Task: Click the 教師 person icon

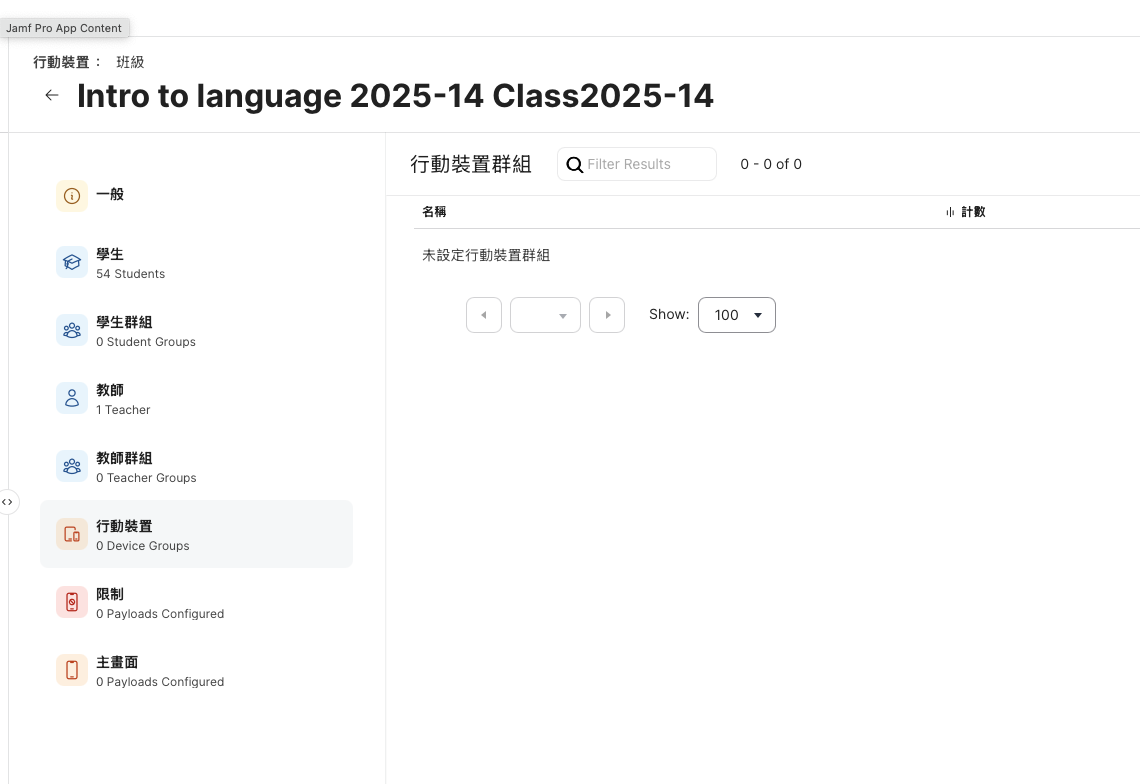Action: 72,398
